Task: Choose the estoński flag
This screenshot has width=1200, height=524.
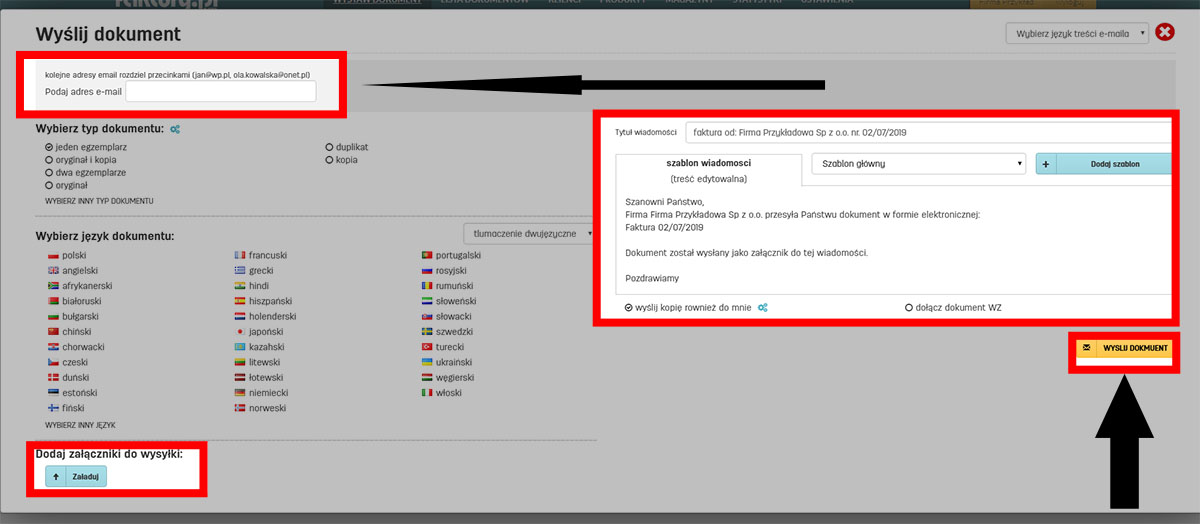Action: [x=53, y=393]
